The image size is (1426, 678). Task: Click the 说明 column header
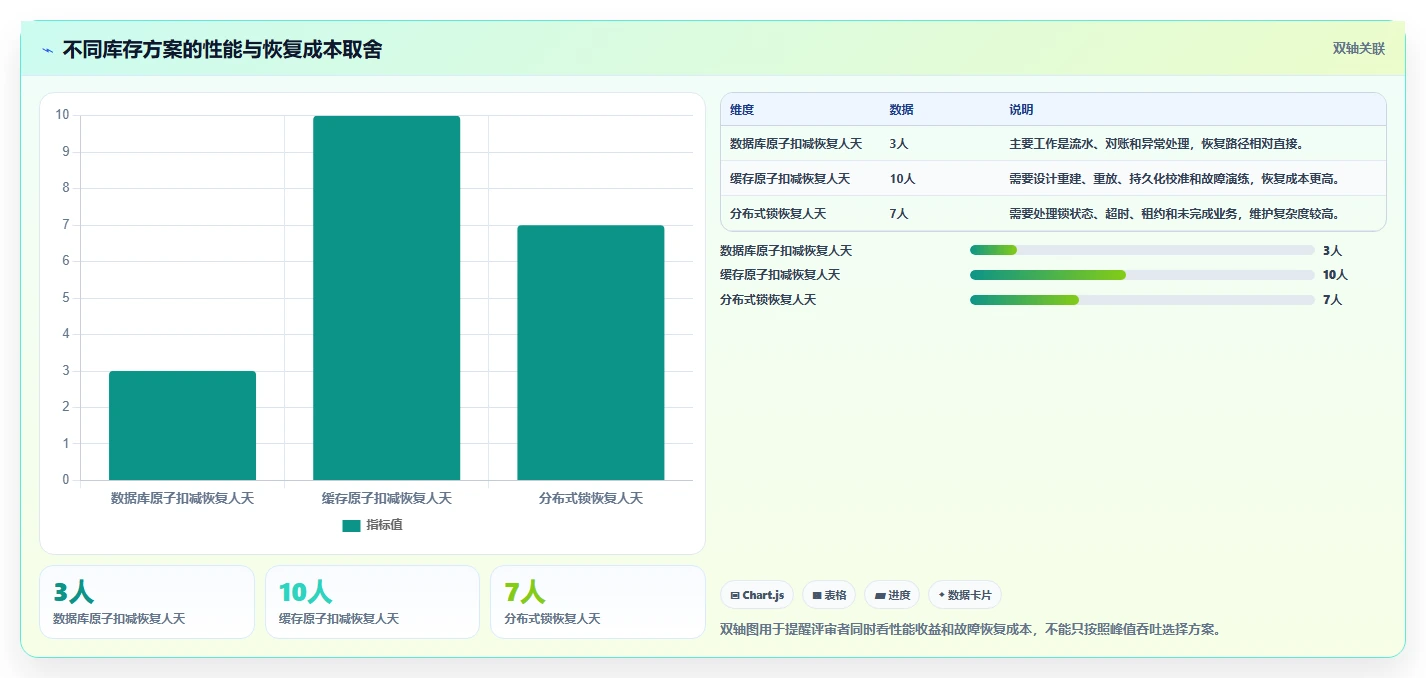pos(1021,109)
